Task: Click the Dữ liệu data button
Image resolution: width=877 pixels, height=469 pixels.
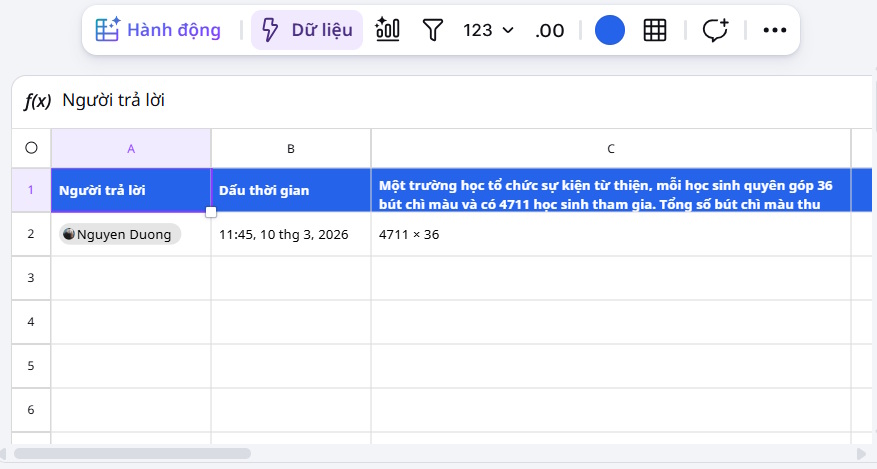Action: [307, 30]
